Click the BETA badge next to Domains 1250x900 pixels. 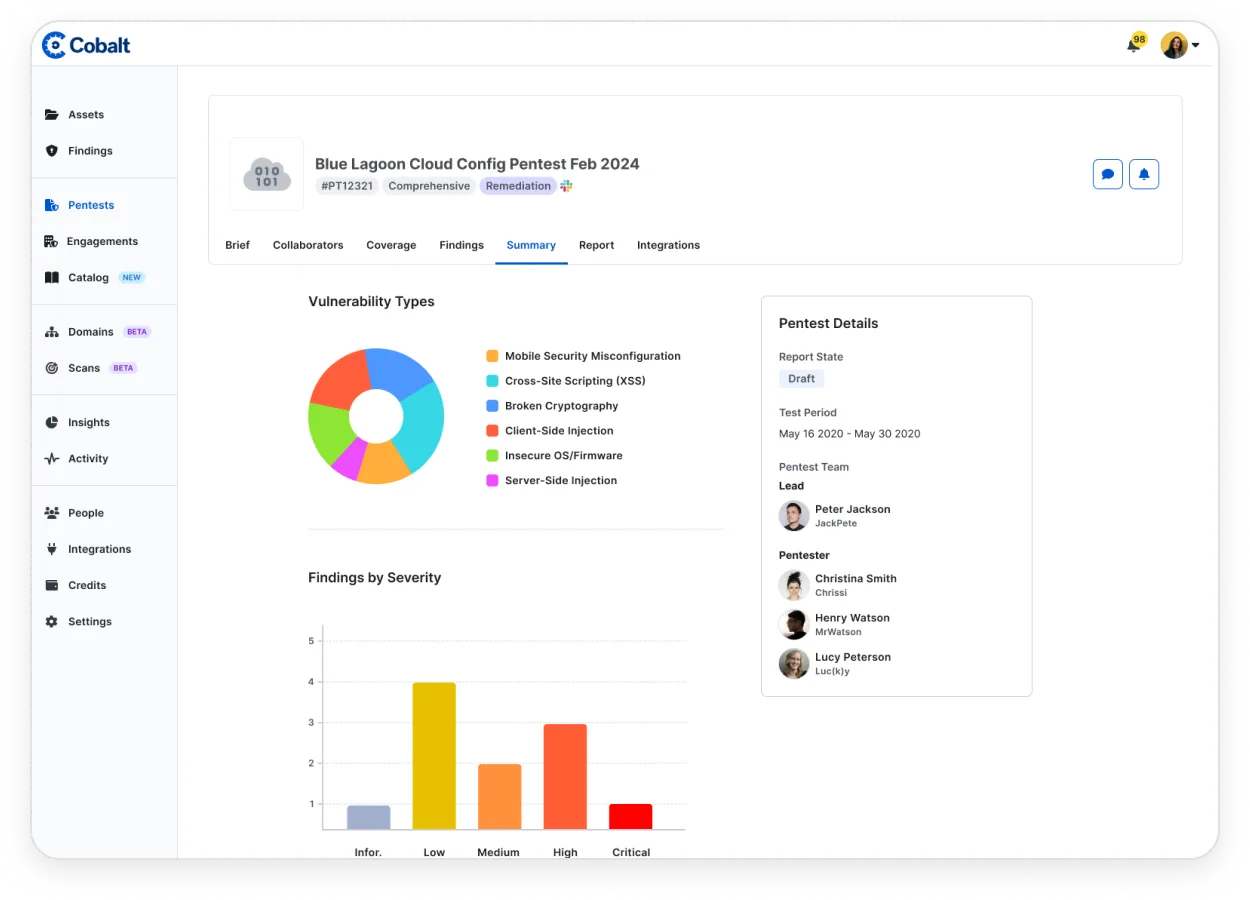point(137,332)
